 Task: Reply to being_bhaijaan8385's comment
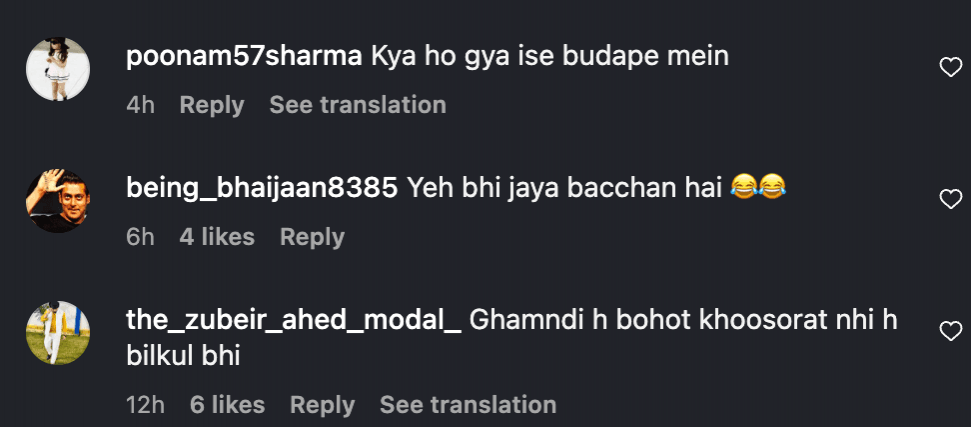click(312, 237)
